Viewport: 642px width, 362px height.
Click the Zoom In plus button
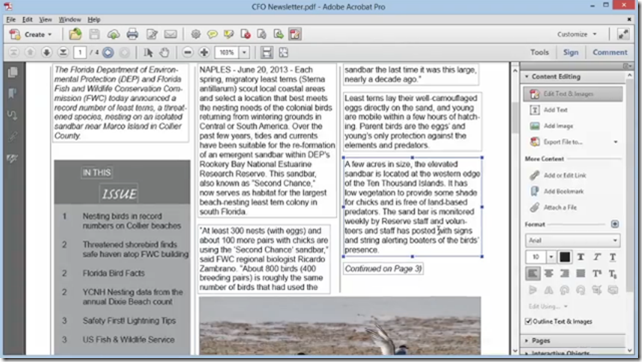[204, 52]
